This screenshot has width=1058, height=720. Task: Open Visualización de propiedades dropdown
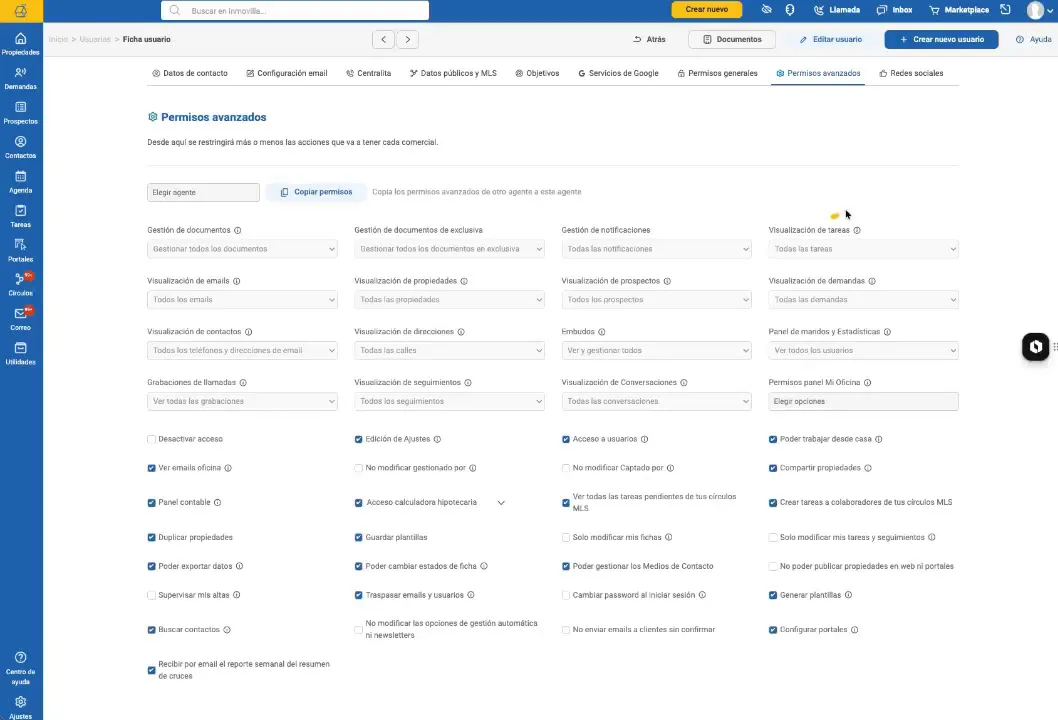click(x=449, y=300)
